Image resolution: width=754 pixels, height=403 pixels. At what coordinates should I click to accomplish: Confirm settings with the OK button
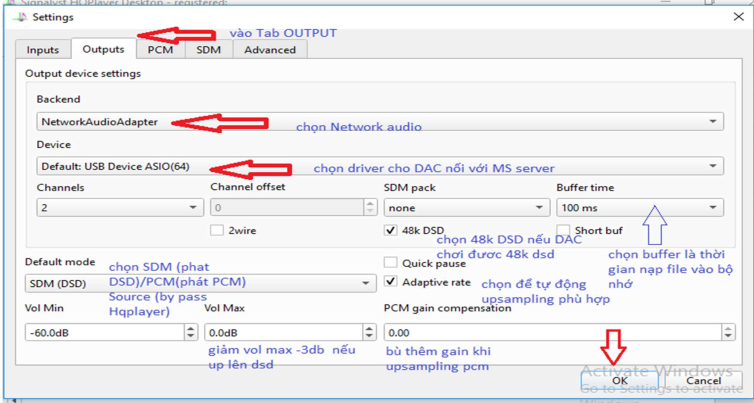click(619, 380)
